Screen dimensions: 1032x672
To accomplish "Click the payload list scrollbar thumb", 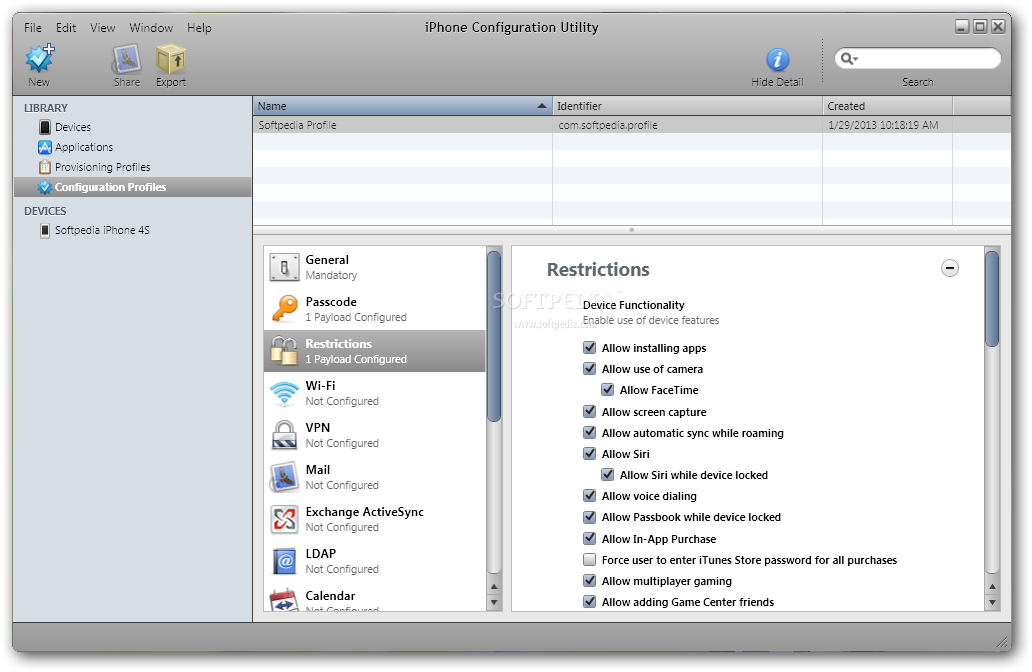I will 494,336.
